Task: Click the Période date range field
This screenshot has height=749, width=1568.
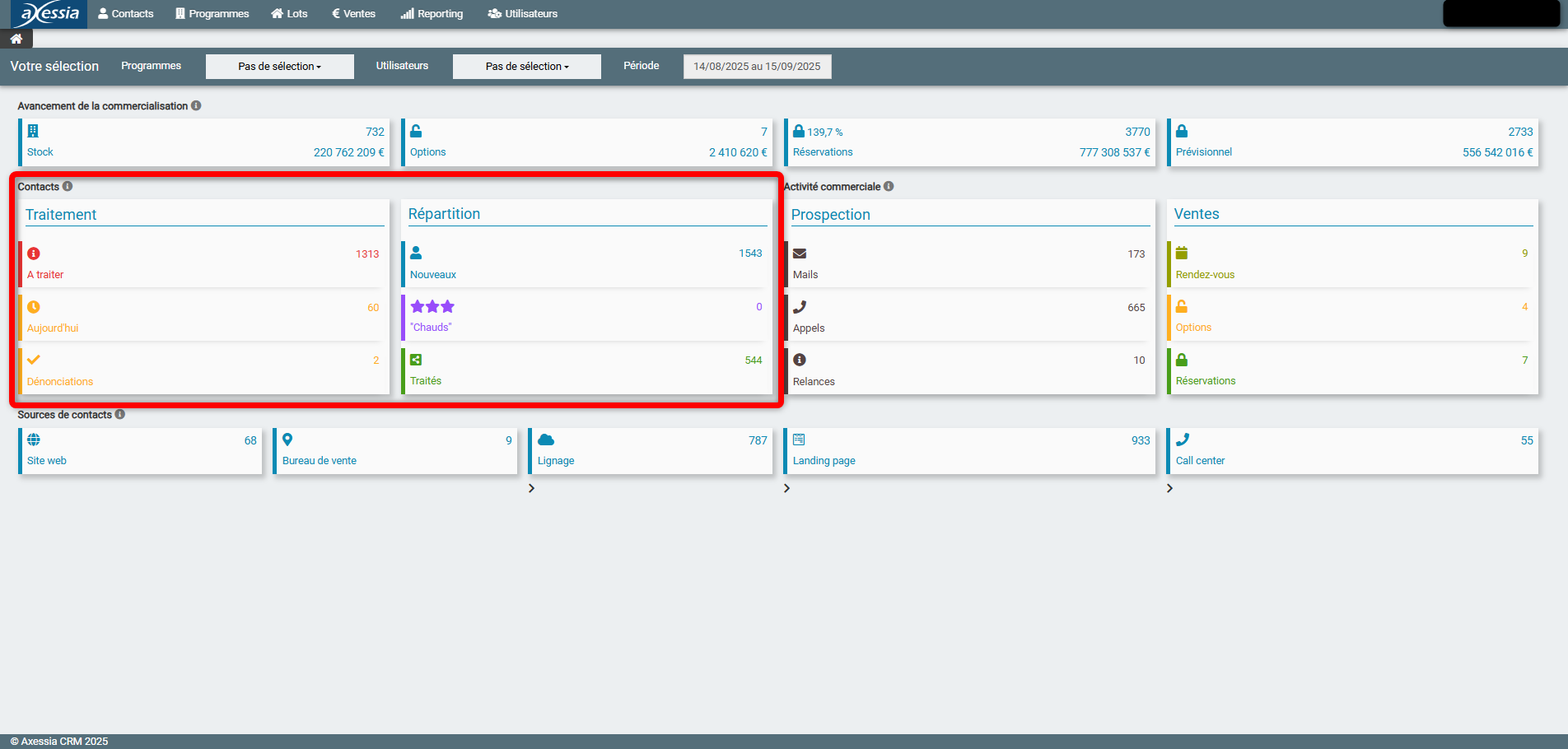Action: tap(757, 67)
